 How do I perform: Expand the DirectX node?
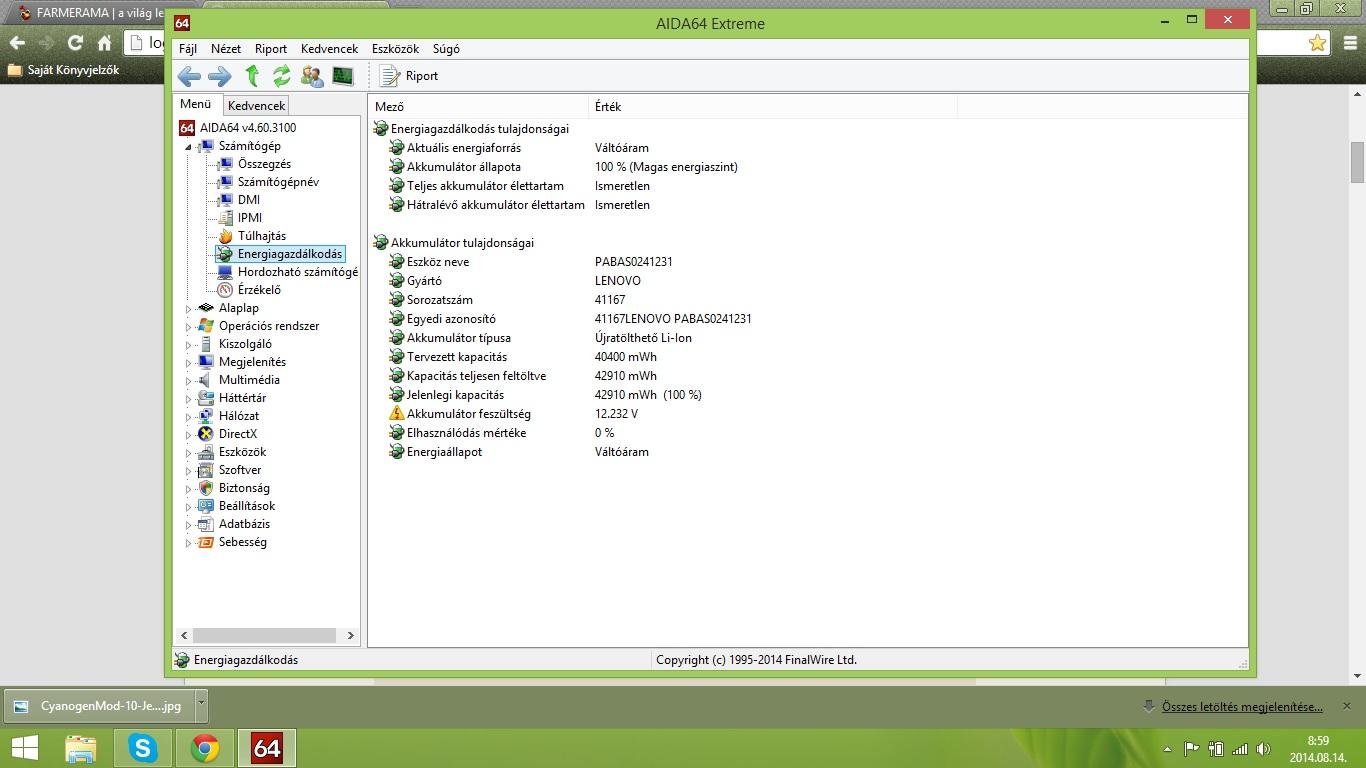[188, 435]
